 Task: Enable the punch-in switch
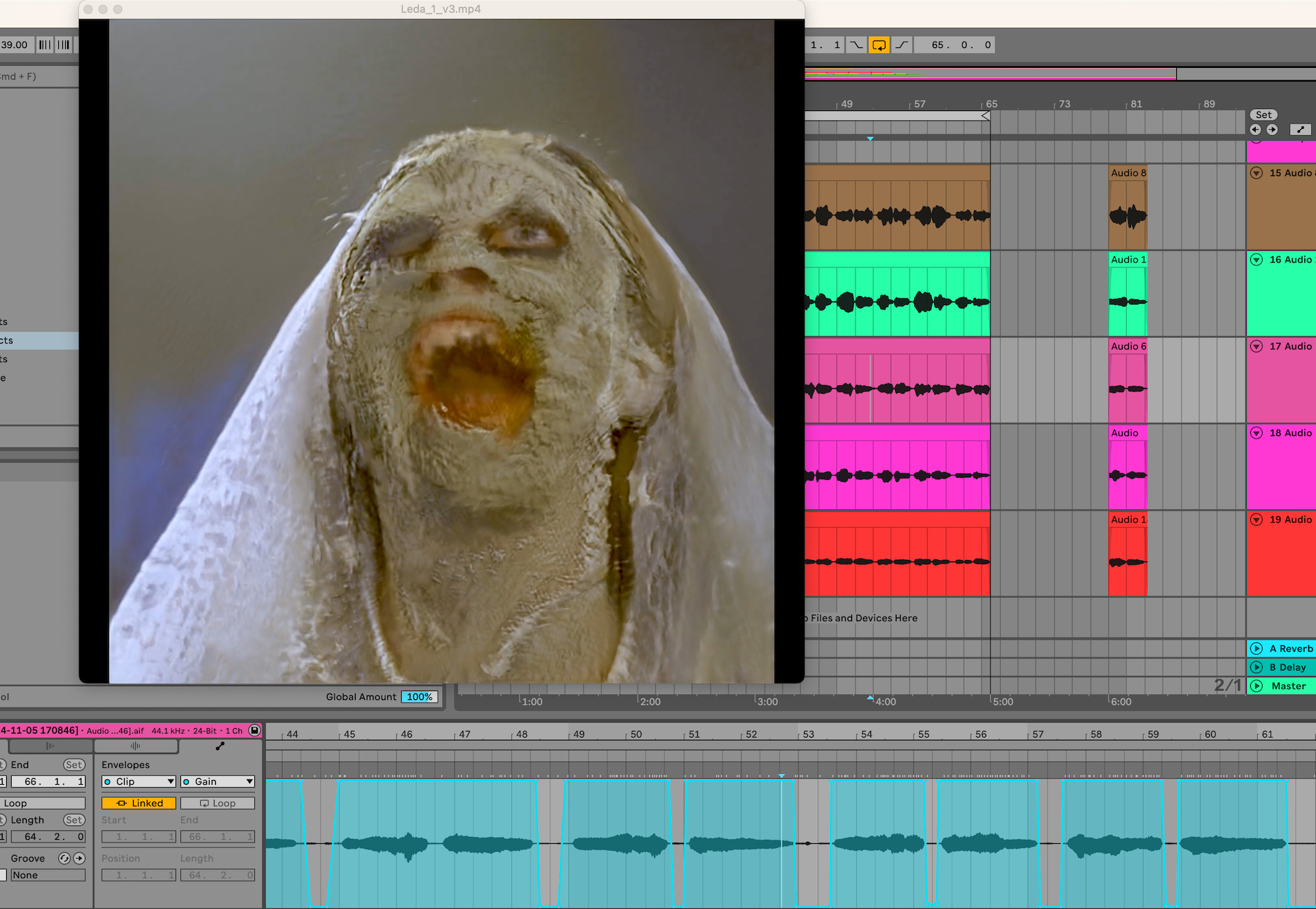(x=857, y=45)
